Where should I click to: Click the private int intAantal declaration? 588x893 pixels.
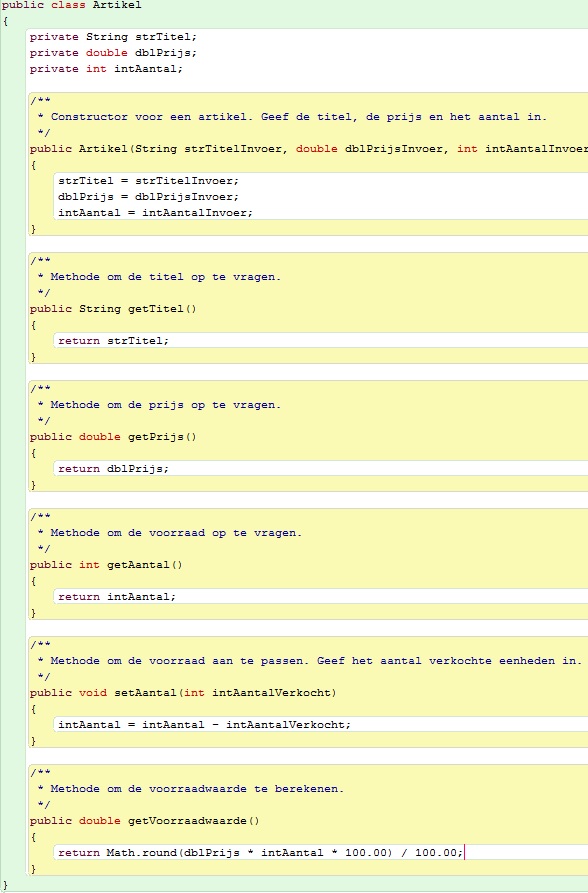[106, 69]
